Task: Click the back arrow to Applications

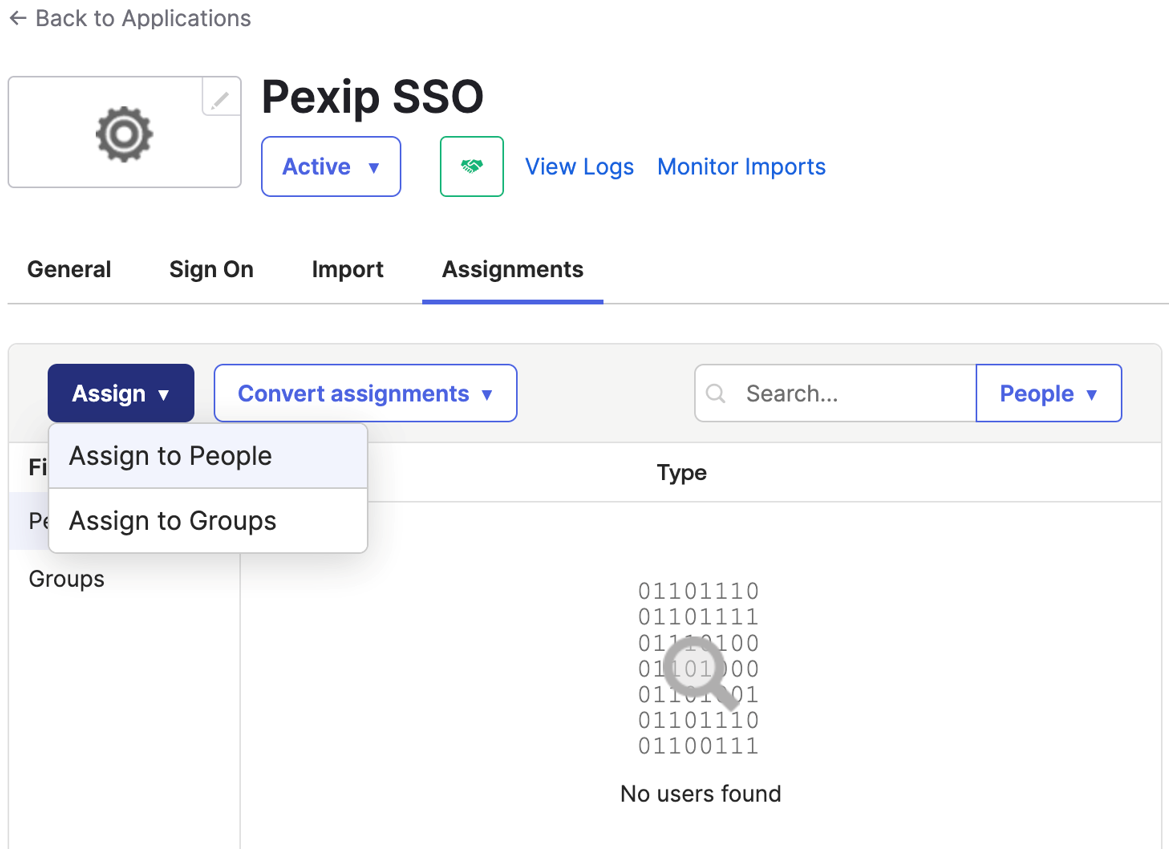Action: point(18,19)
